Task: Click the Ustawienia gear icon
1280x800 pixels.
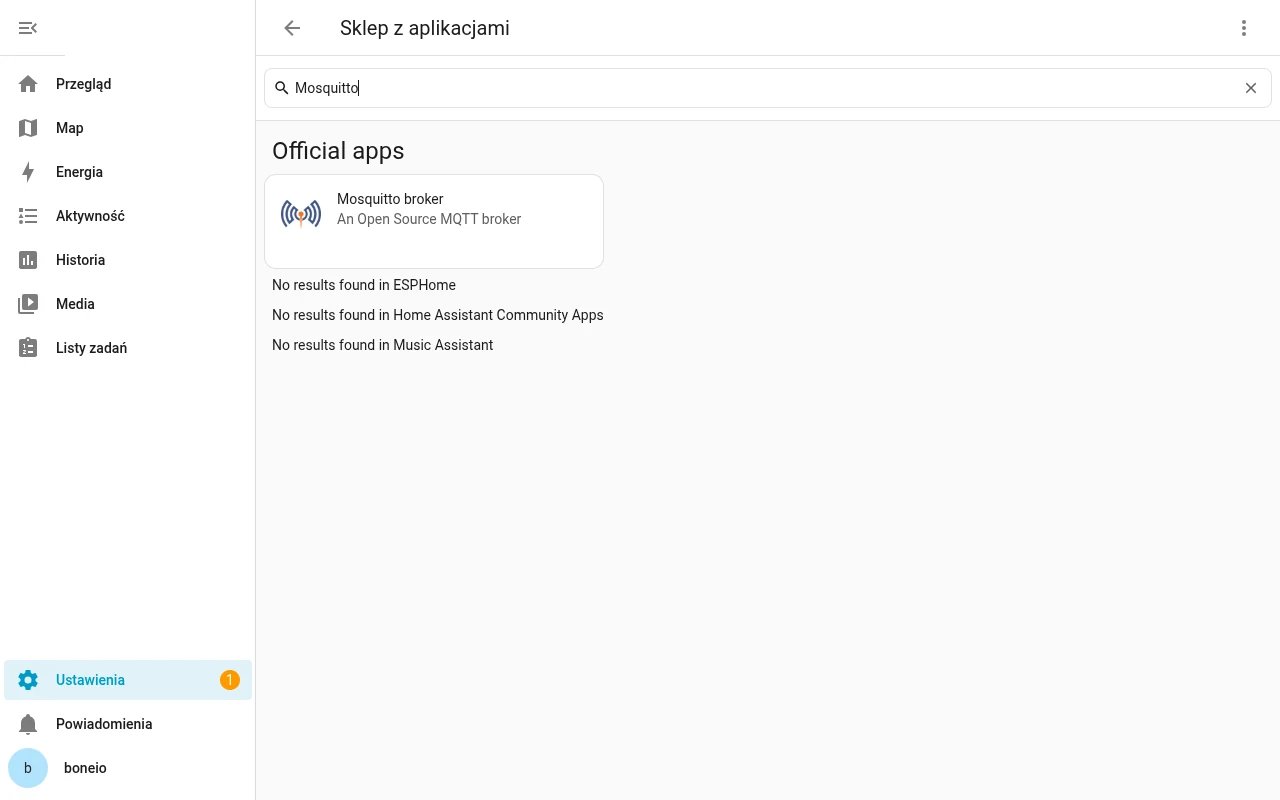Action: click(x=28, y=680)
